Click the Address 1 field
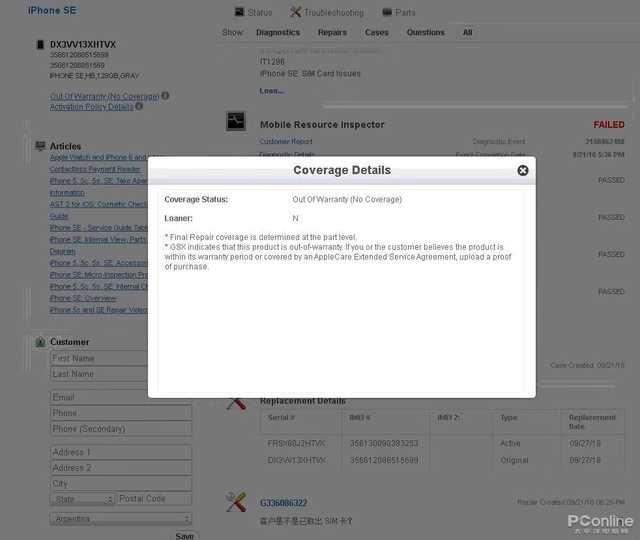This screenshot has height=540, width=640. (x=121, y=452)
